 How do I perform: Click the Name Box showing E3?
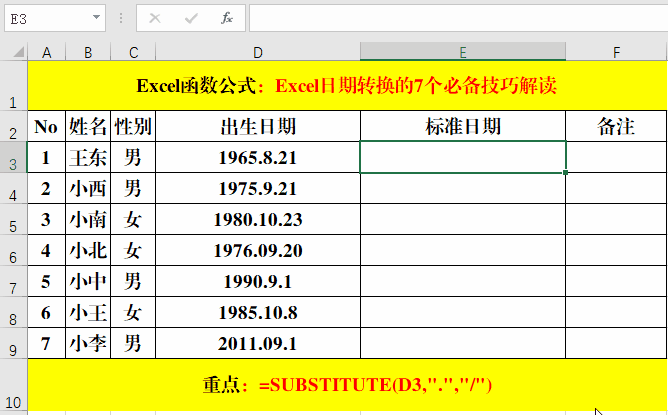pyautogui.click(x=55, y=18)
